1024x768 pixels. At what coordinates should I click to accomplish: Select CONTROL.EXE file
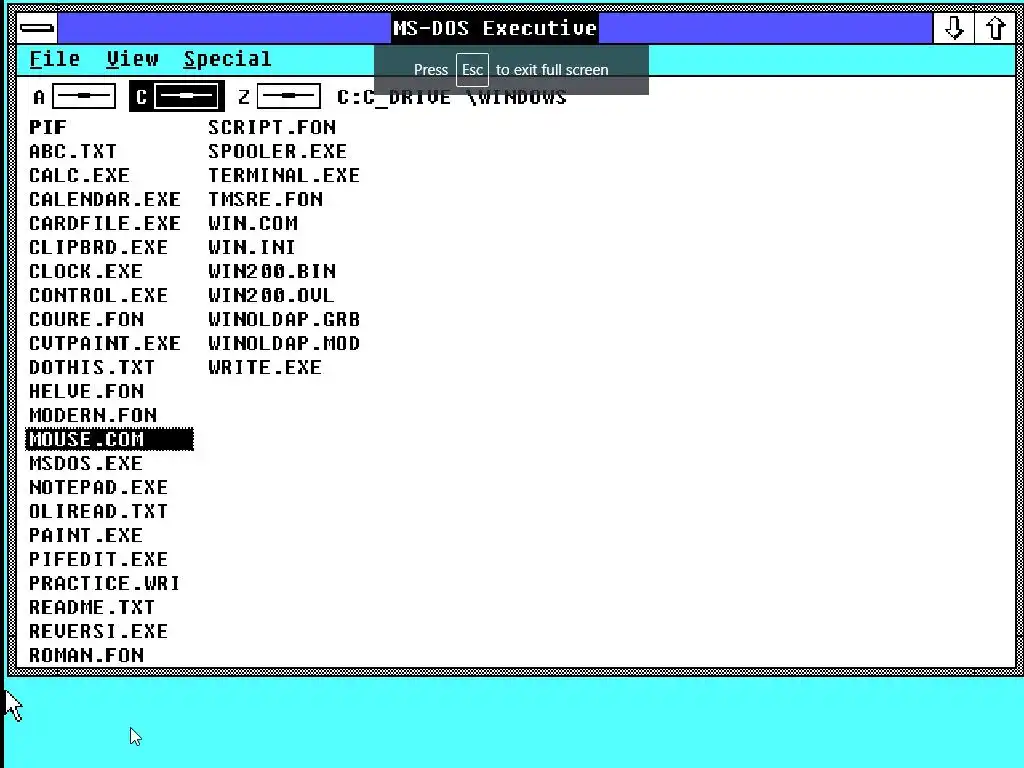click(98, 295)
